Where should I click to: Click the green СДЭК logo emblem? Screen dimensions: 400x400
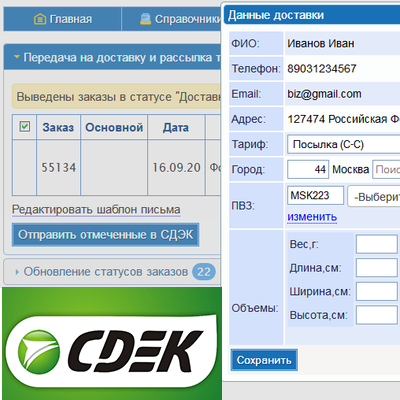(x=39, y=351)
